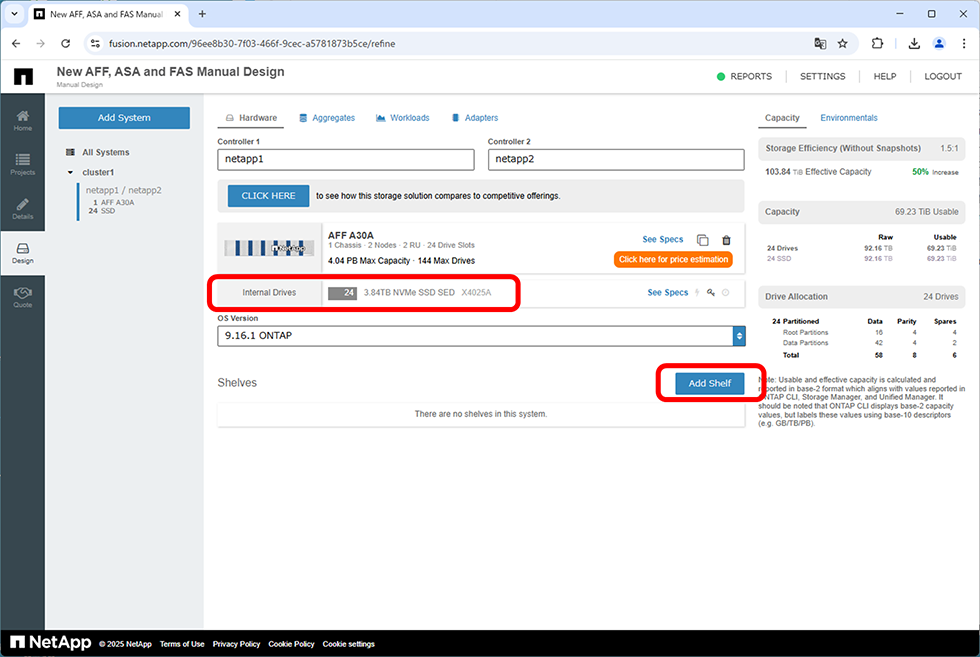
Task: Click the '103.84 TiB Effective Capacity' text
Action: pyautogui.click(x=818, y=172)
